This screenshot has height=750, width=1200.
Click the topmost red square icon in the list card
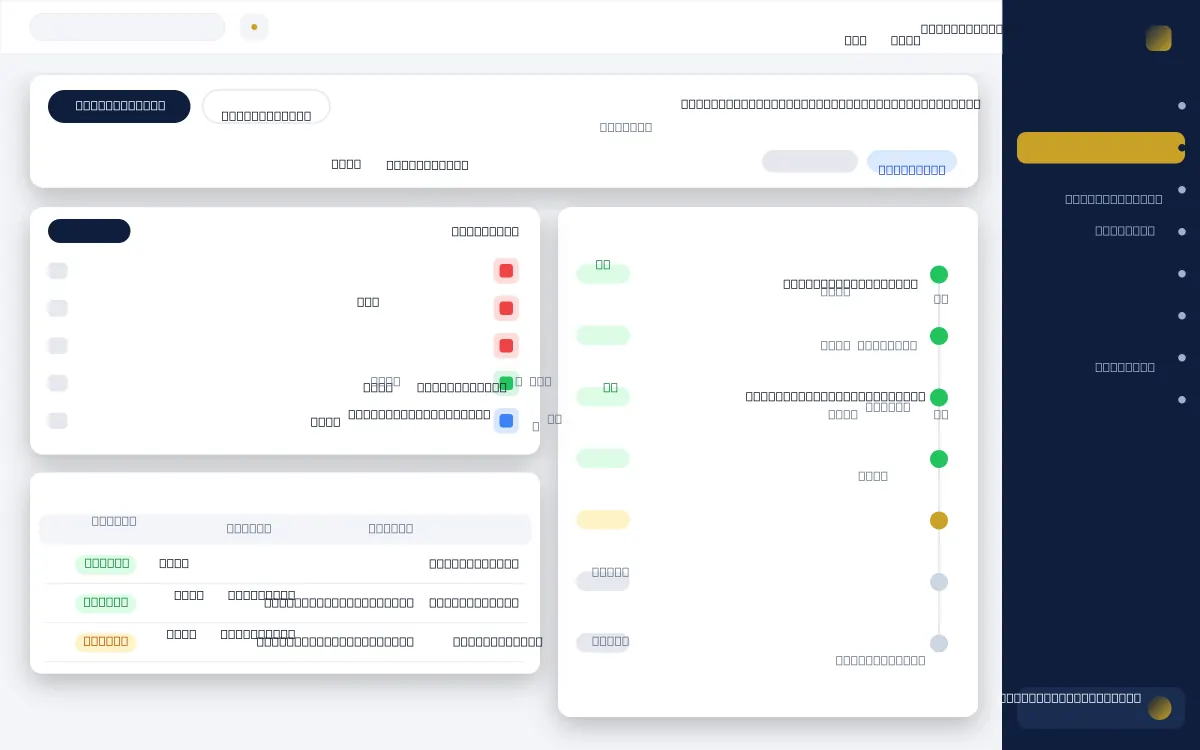click(x=506, y=271)
